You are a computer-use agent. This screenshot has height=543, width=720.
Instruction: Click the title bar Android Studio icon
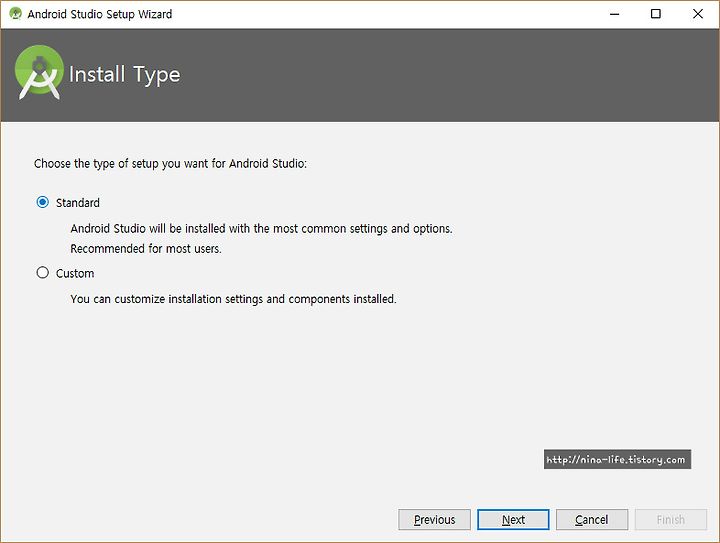click(x=15, y=14)
